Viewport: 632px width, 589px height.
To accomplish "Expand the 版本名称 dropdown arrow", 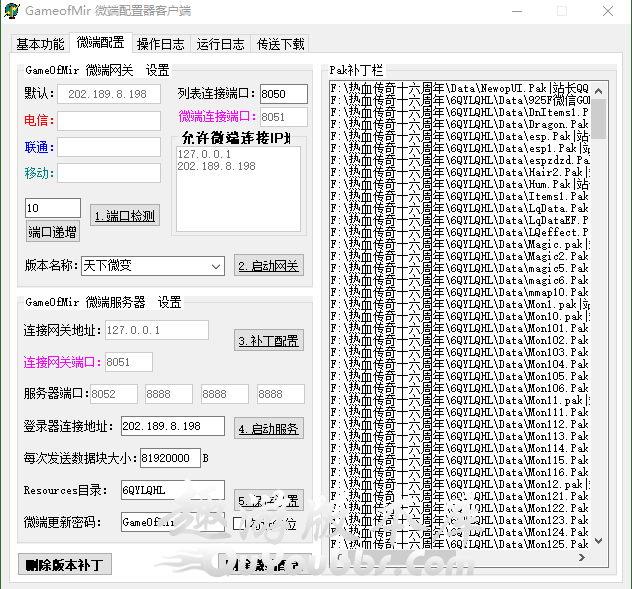I will 216,266.
